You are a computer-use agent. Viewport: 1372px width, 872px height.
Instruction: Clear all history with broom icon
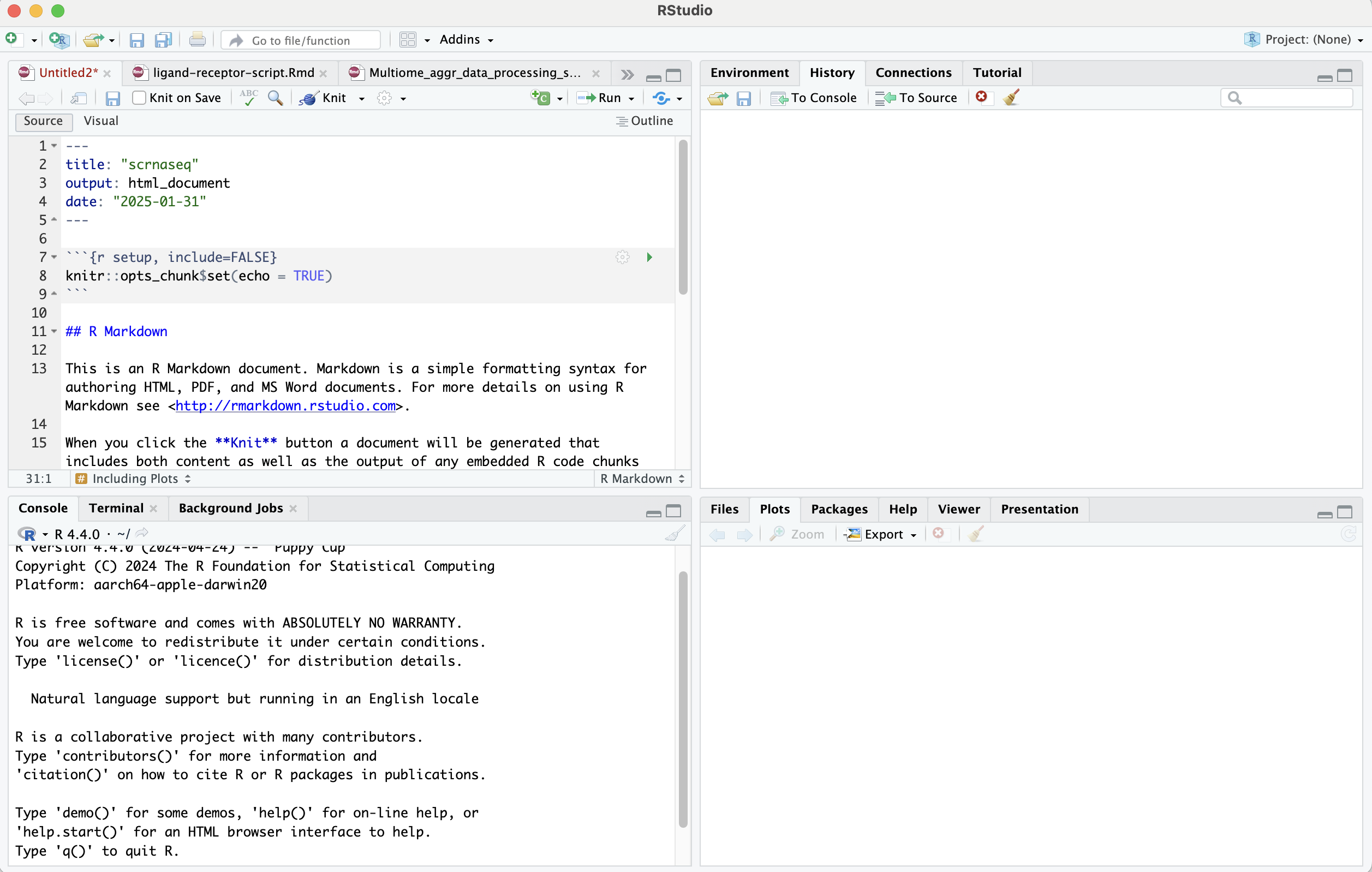click(x=1012, y=97)
